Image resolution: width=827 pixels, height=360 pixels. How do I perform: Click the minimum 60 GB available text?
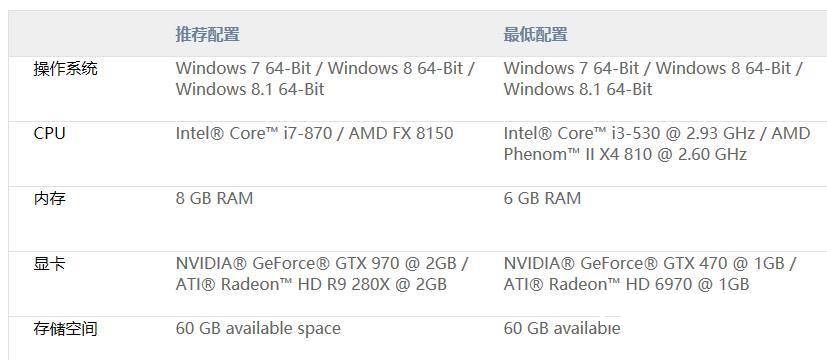point(562,329)
